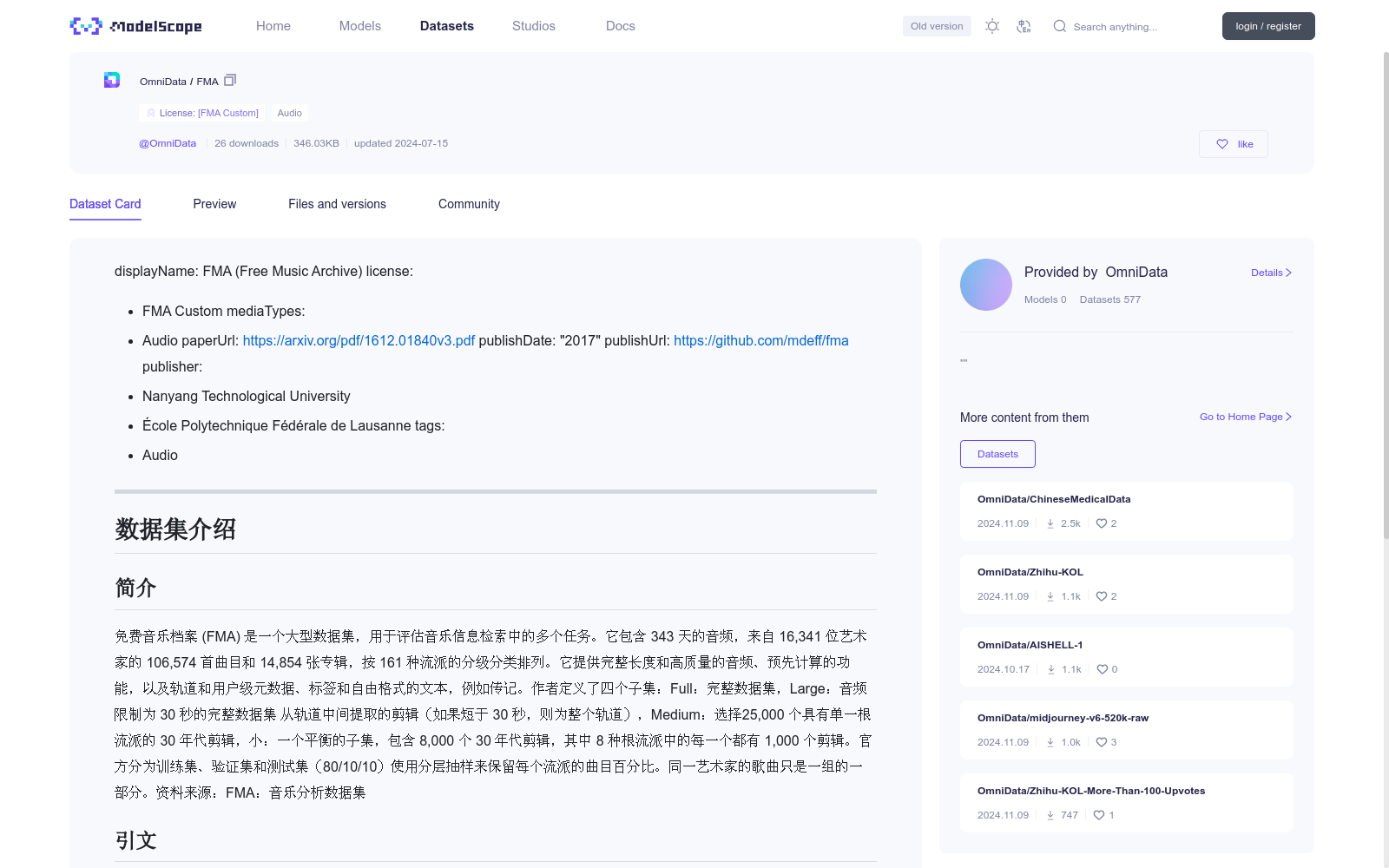Screen dimensions: 1389x868
Task: Switch language with the translate icon
Action: (x=1024, y=26)
